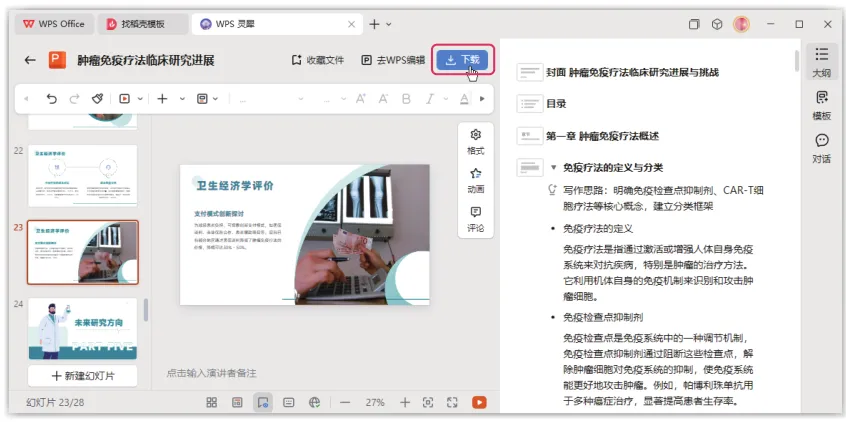The image size is (846, 422).
Task: Open the 动画 animation panel
Action: click(475, 181)
